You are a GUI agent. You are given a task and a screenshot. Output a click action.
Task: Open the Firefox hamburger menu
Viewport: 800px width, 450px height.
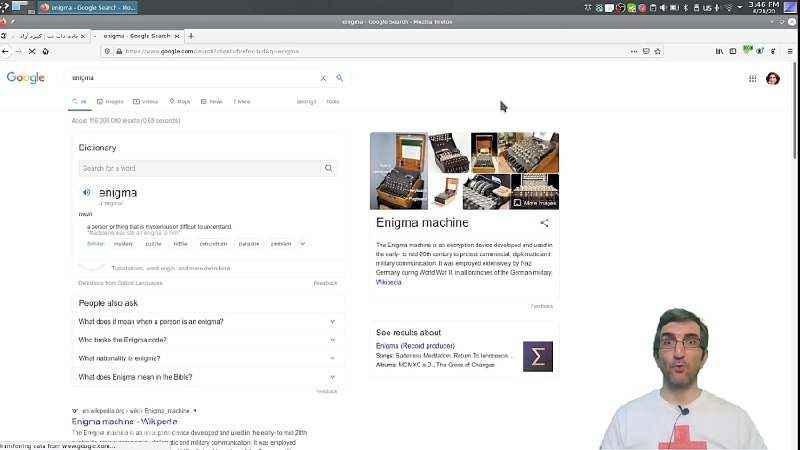[790, 51]
